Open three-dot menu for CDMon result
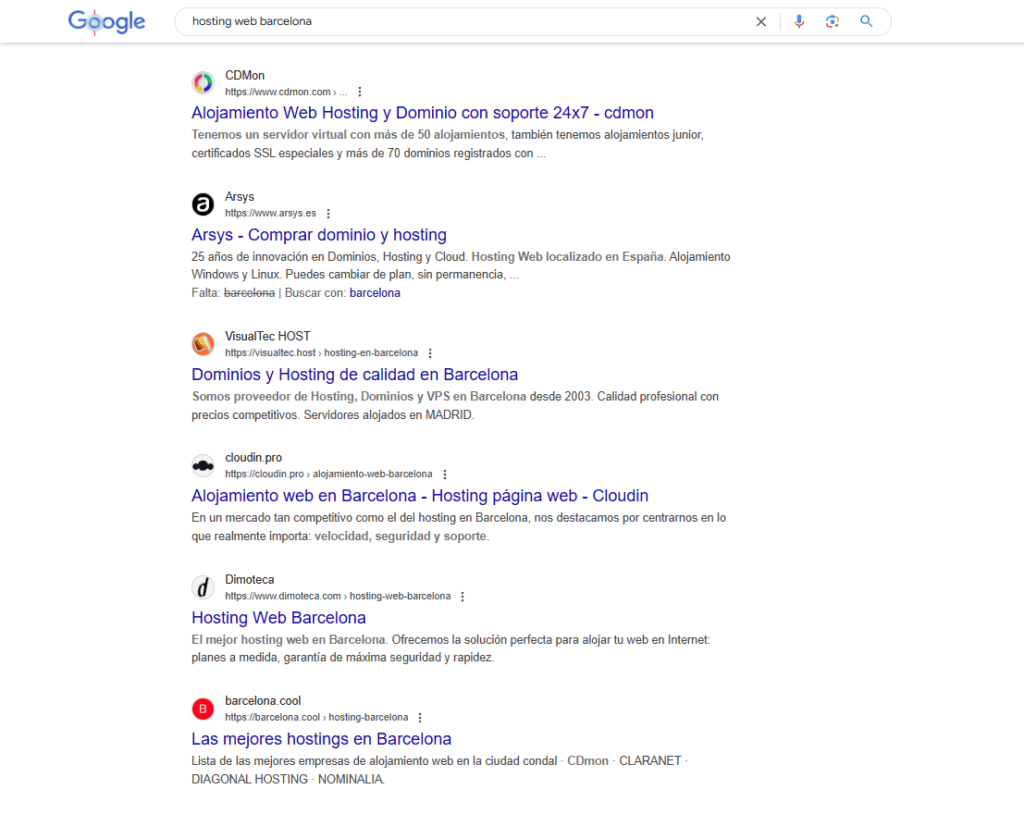This screenshot has width=1024, height=814. (x=360, y=92)
